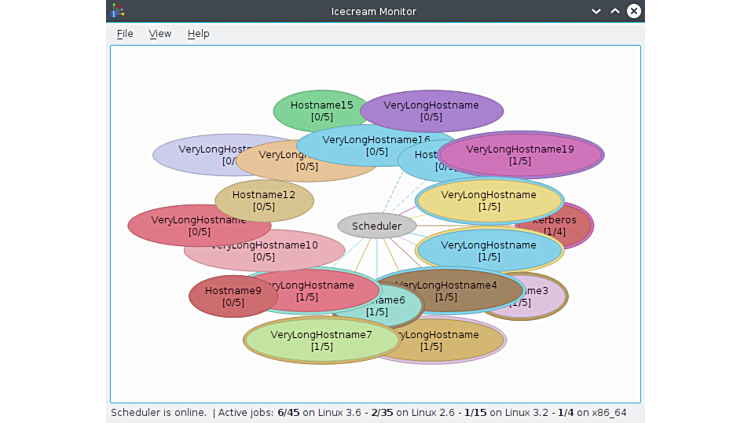Close the Icecream Monitor window
The image size is (752, 423).
coord(634,11)
